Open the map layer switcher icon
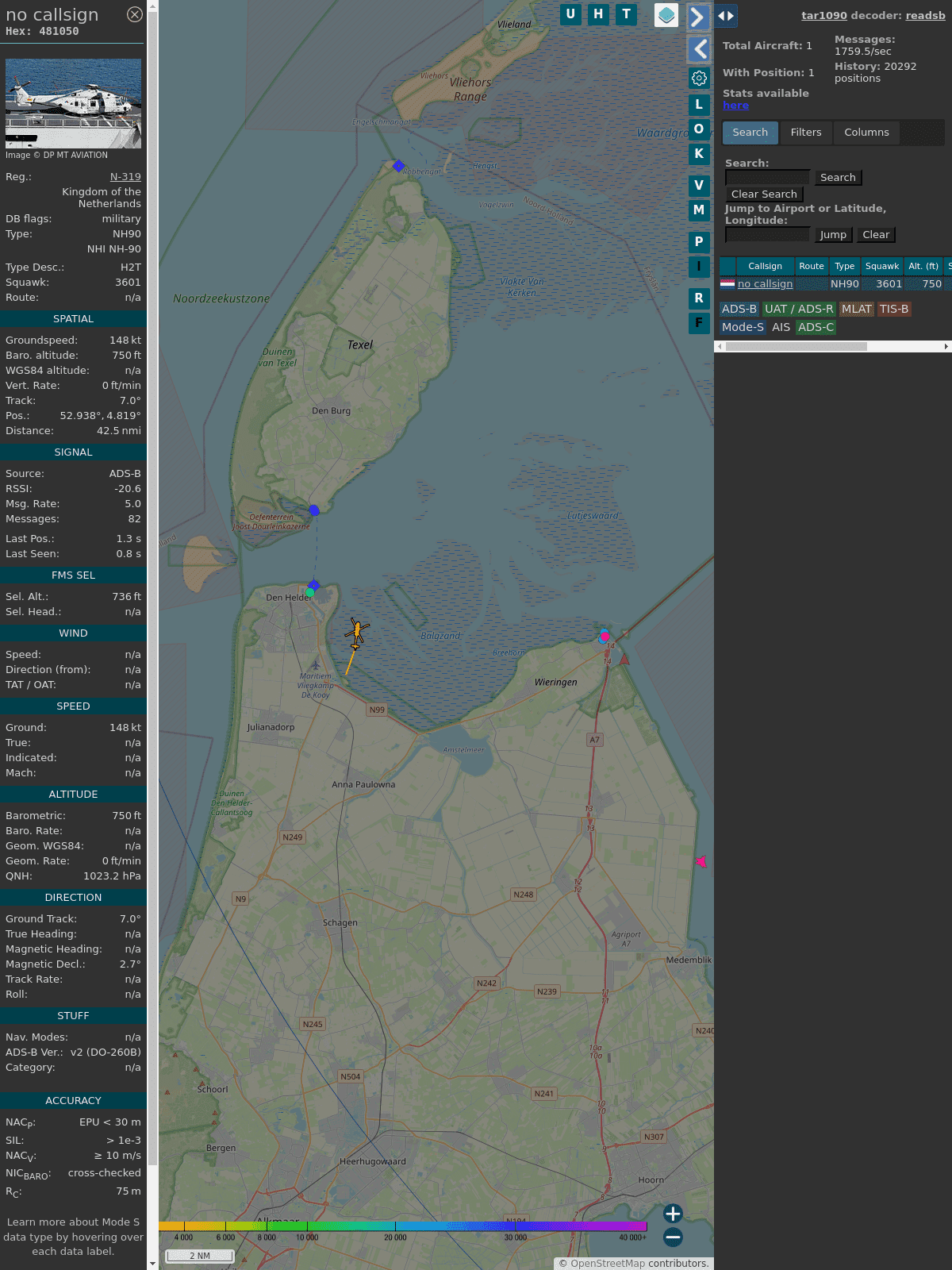 pyautogui.click(x=666, y=15)
